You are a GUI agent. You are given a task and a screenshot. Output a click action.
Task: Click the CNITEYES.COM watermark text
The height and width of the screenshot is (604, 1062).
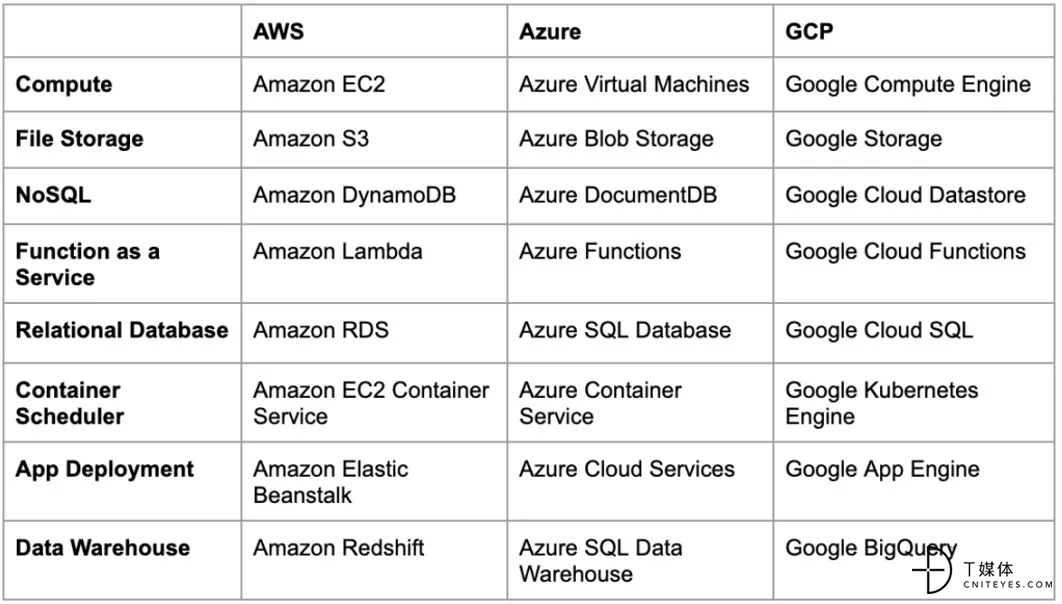tap(1007, 584)
